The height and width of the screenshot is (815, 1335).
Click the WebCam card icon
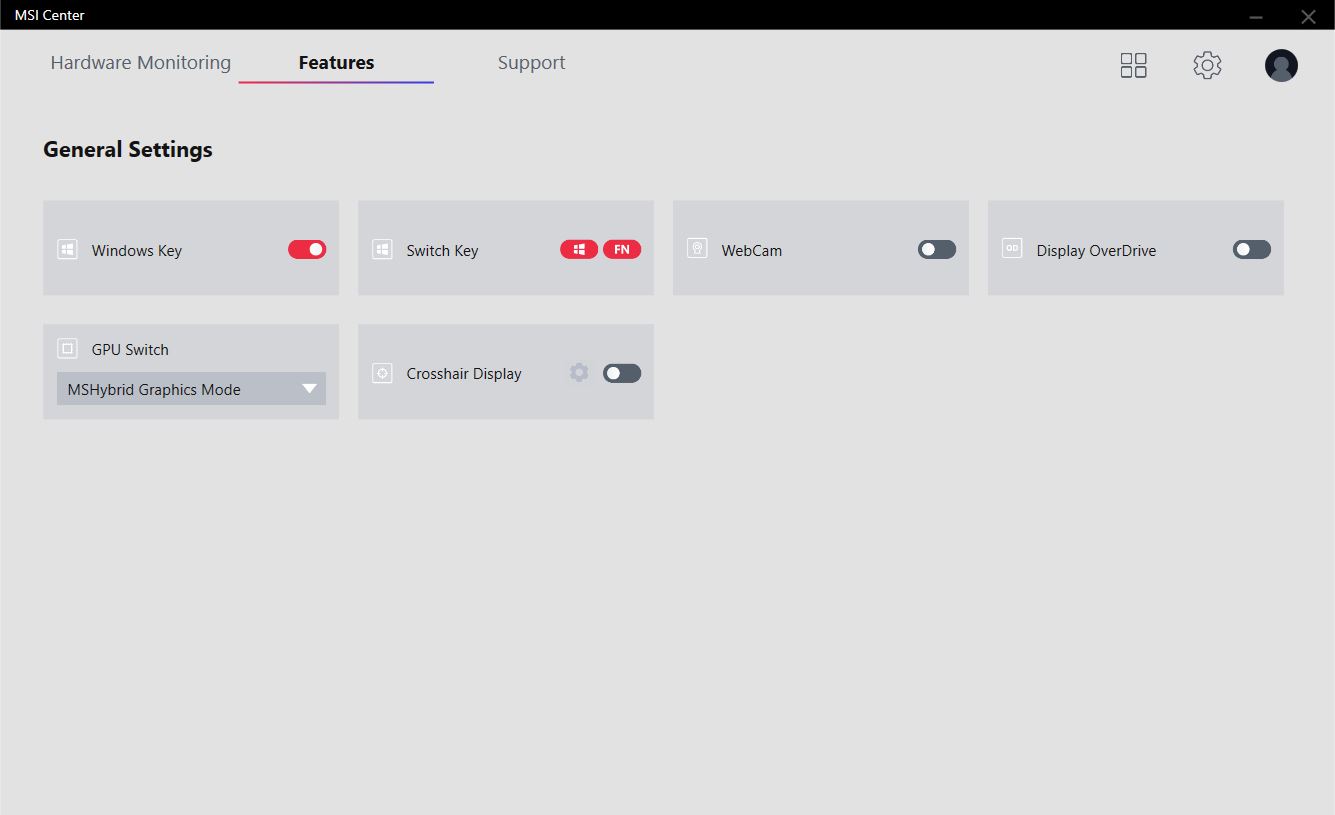(x=697, y=248)
